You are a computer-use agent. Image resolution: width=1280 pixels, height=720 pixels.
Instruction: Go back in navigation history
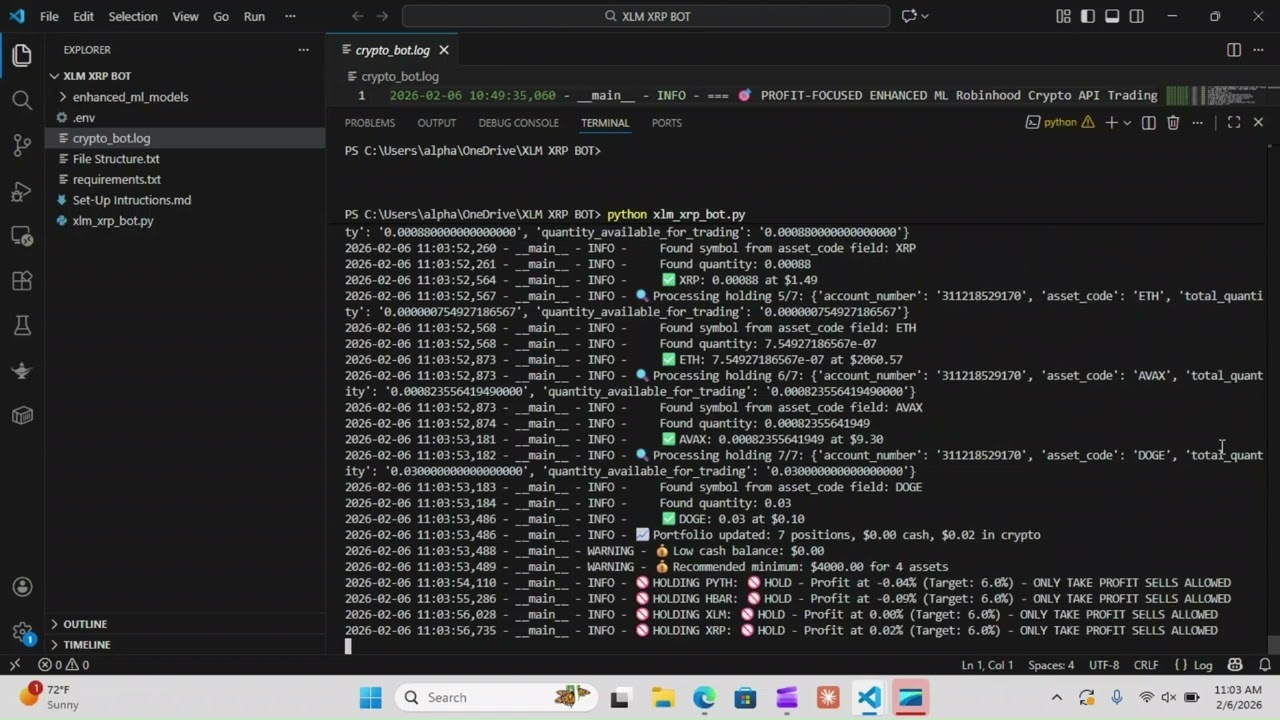358,16
